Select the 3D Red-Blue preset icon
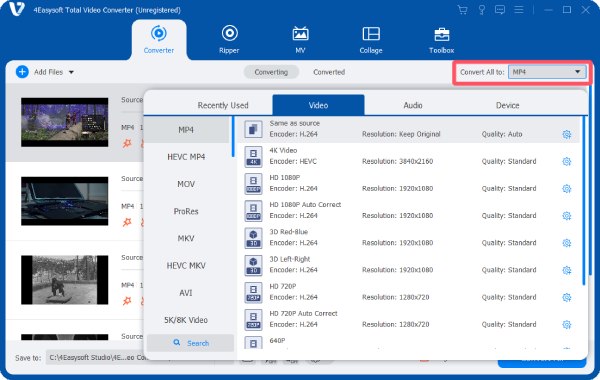The height and width of the screenshot is (380, 600). tap(253, 238)
